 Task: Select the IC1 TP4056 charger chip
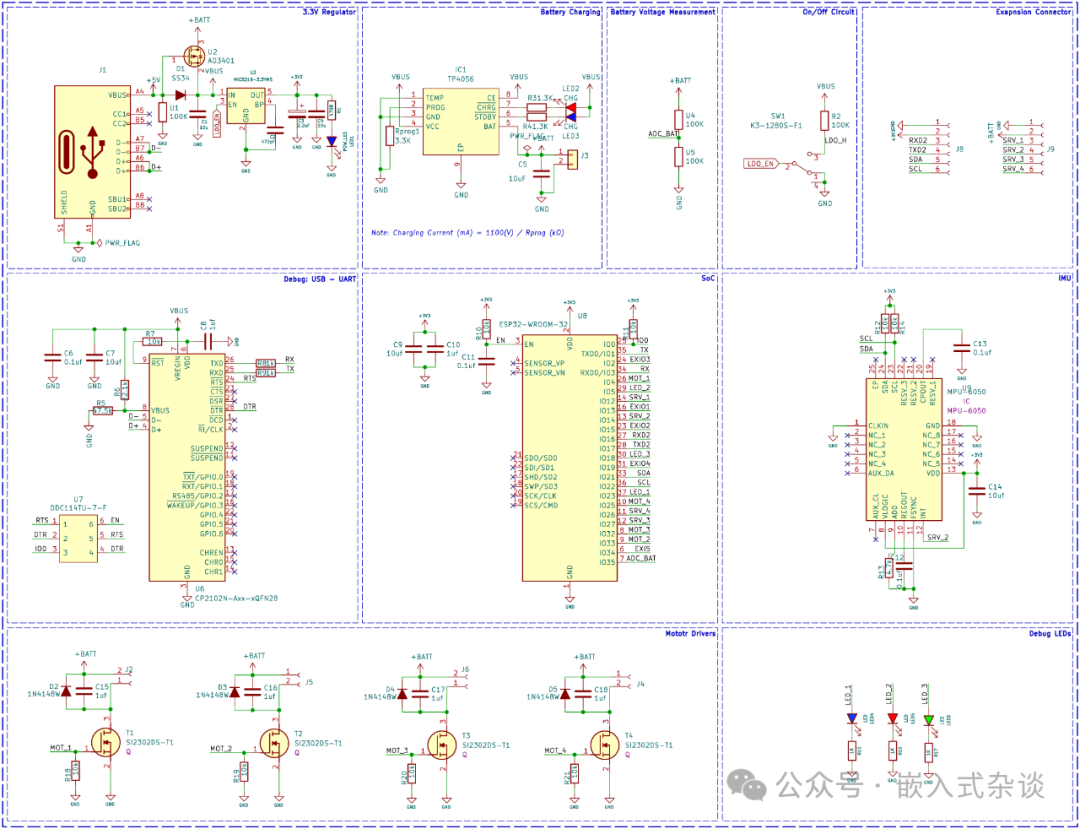(461, 123)
